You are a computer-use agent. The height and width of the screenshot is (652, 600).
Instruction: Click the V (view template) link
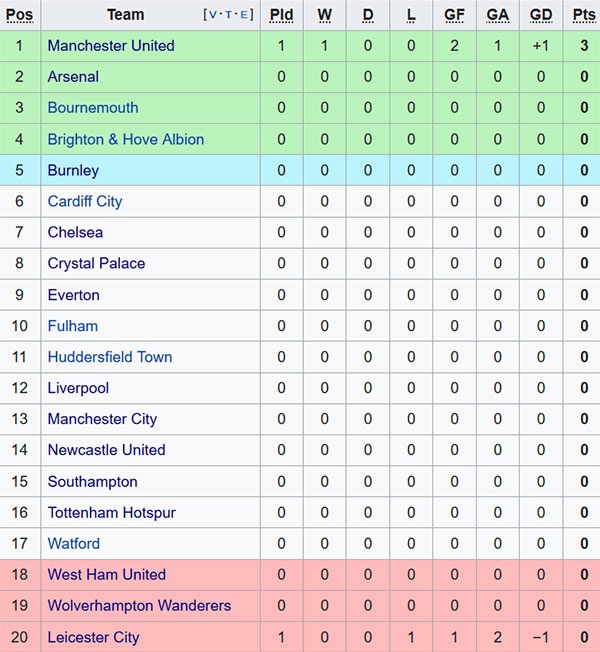point(213,16)
